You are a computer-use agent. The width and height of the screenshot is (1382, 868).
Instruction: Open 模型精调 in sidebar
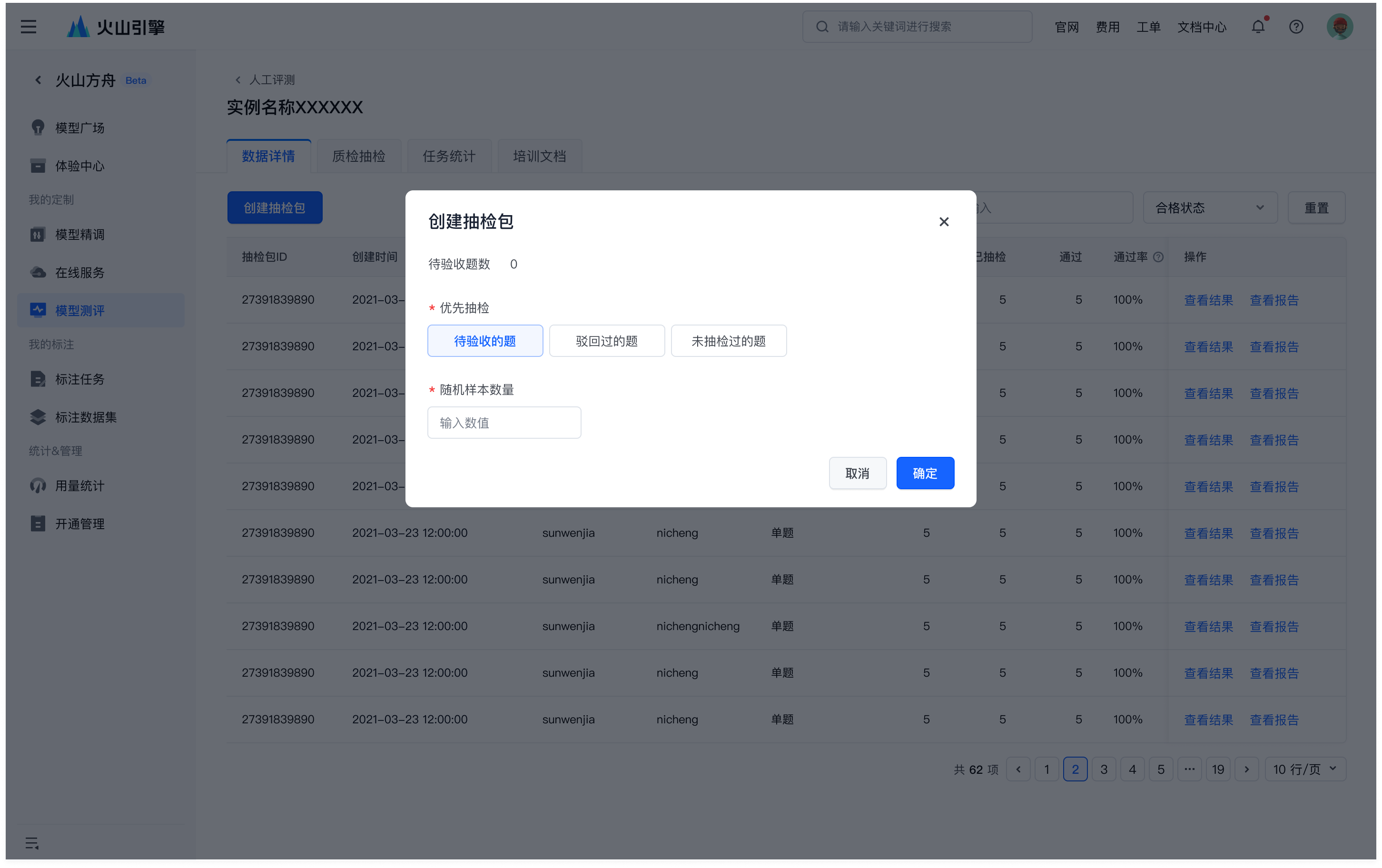(x=101, y=234)
